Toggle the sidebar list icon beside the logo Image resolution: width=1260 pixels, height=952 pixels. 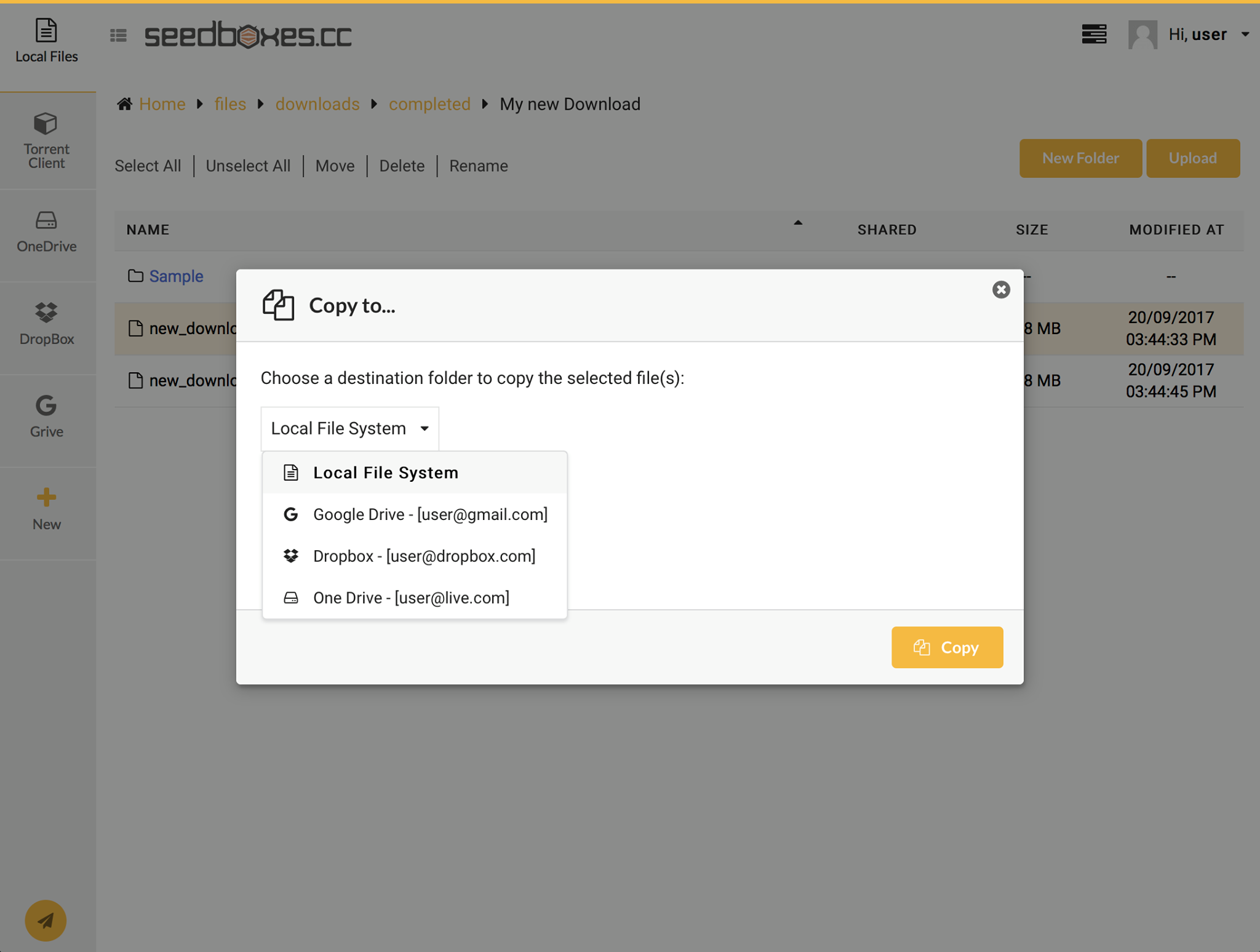click(118, 36)
